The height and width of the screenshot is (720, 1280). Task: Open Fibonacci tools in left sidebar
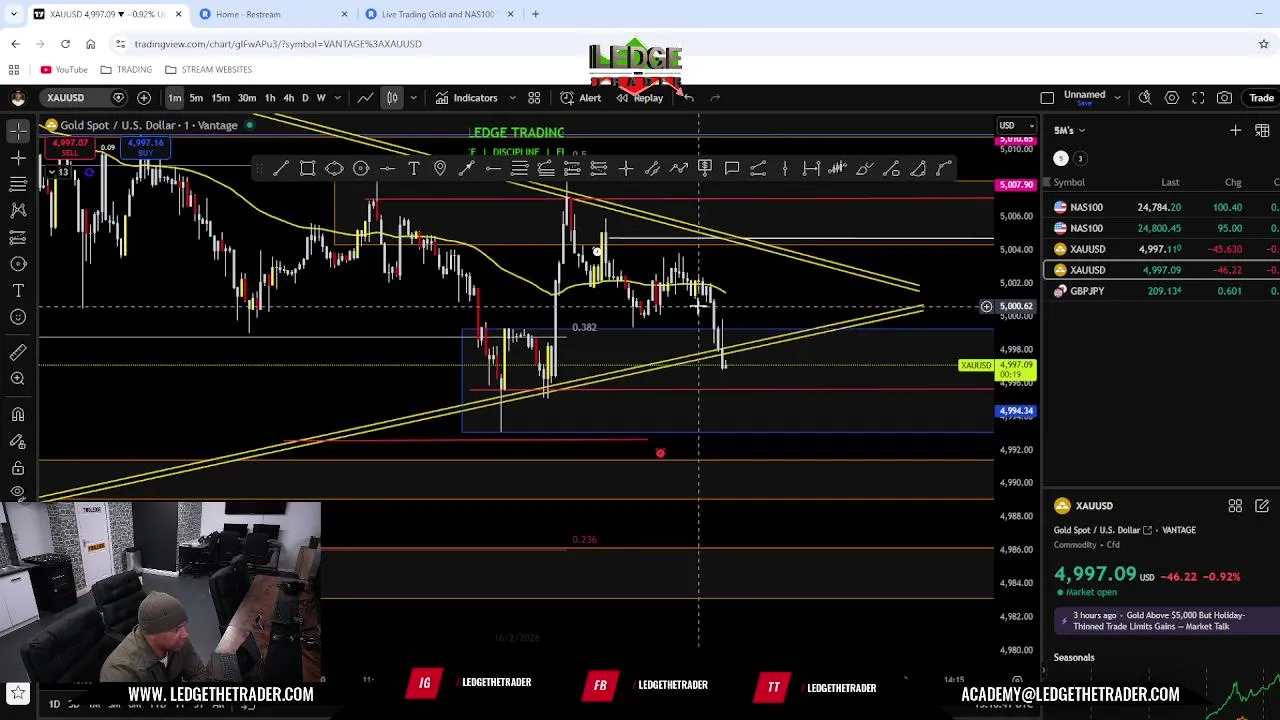coord(18,184)
